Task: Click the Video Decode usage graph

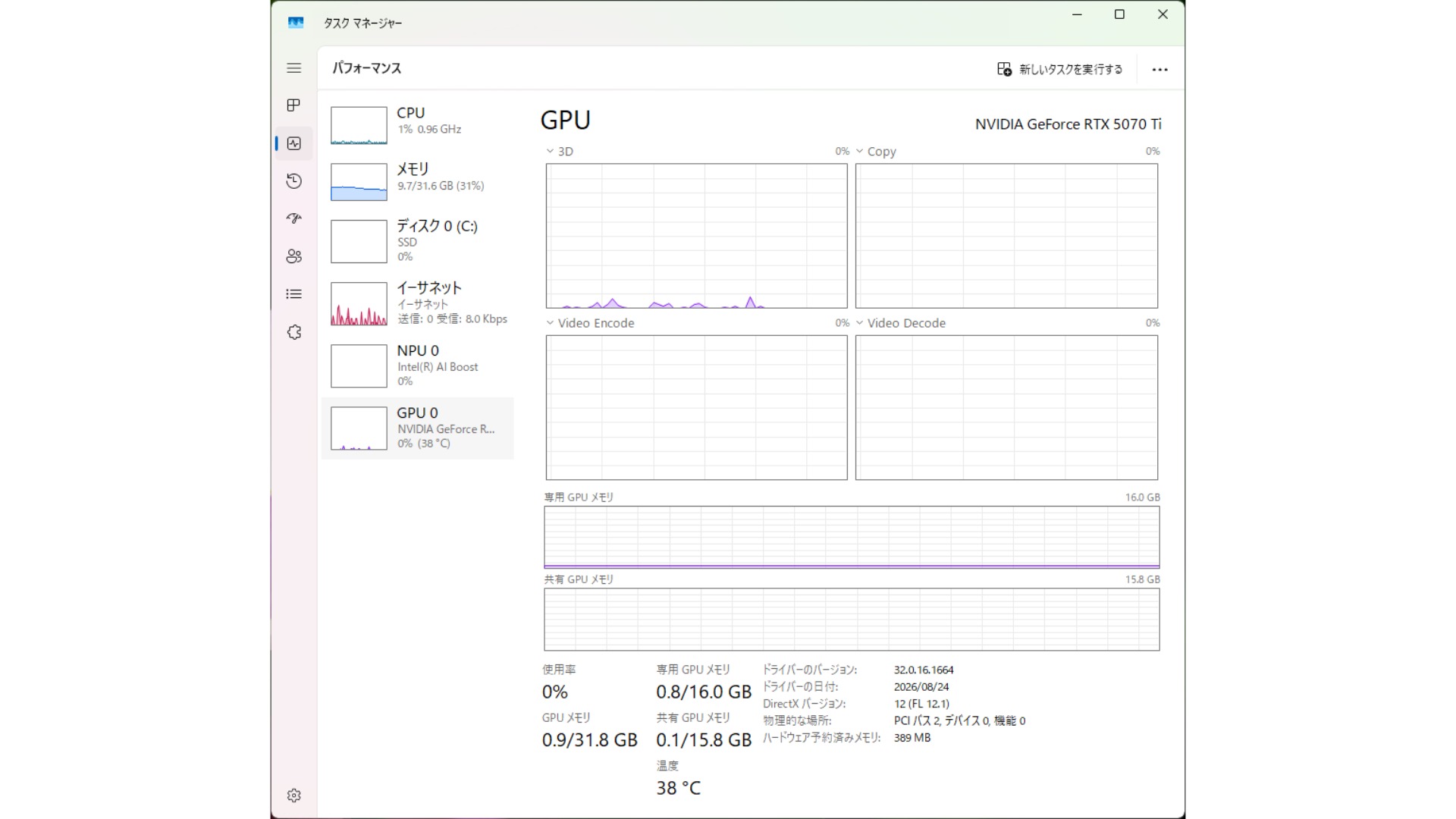Action: click(1006, 407)
